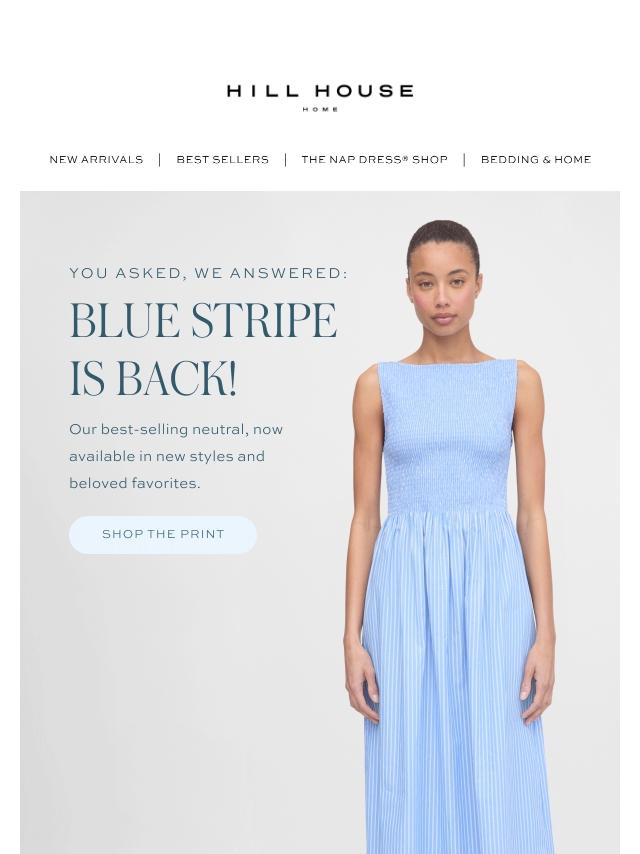Click the Blue Stripe Is Back headline
This screenshot has height=854, width=640.
coord(204,349)
